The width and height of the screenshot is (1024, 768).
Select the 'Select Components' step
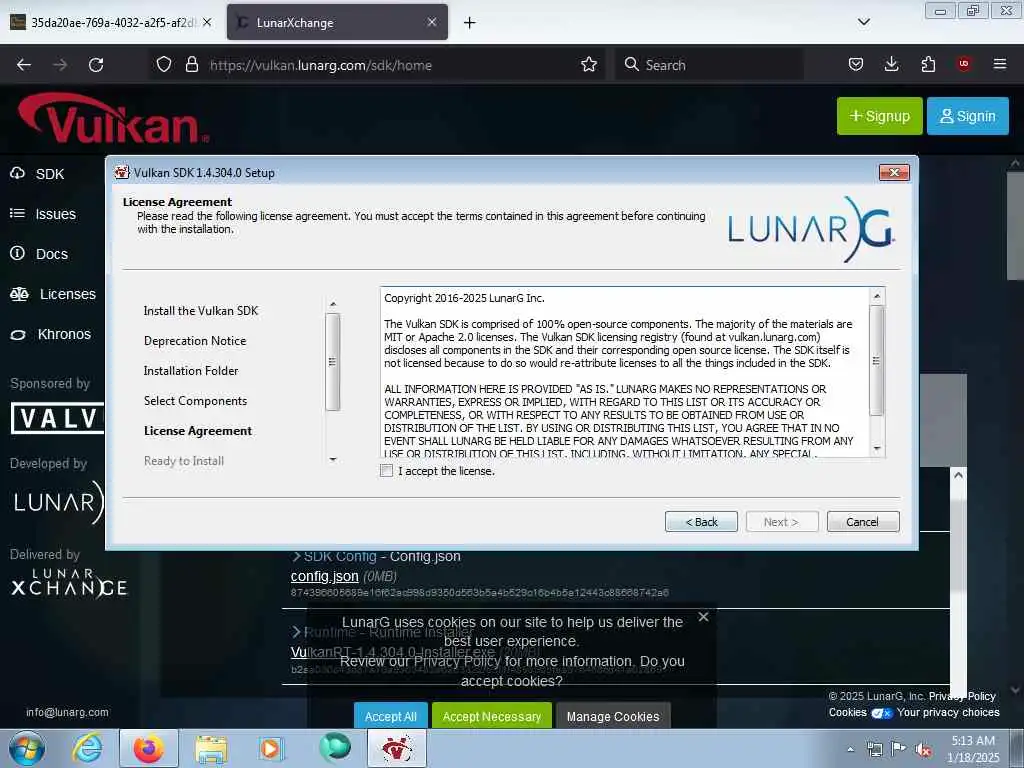195,401
